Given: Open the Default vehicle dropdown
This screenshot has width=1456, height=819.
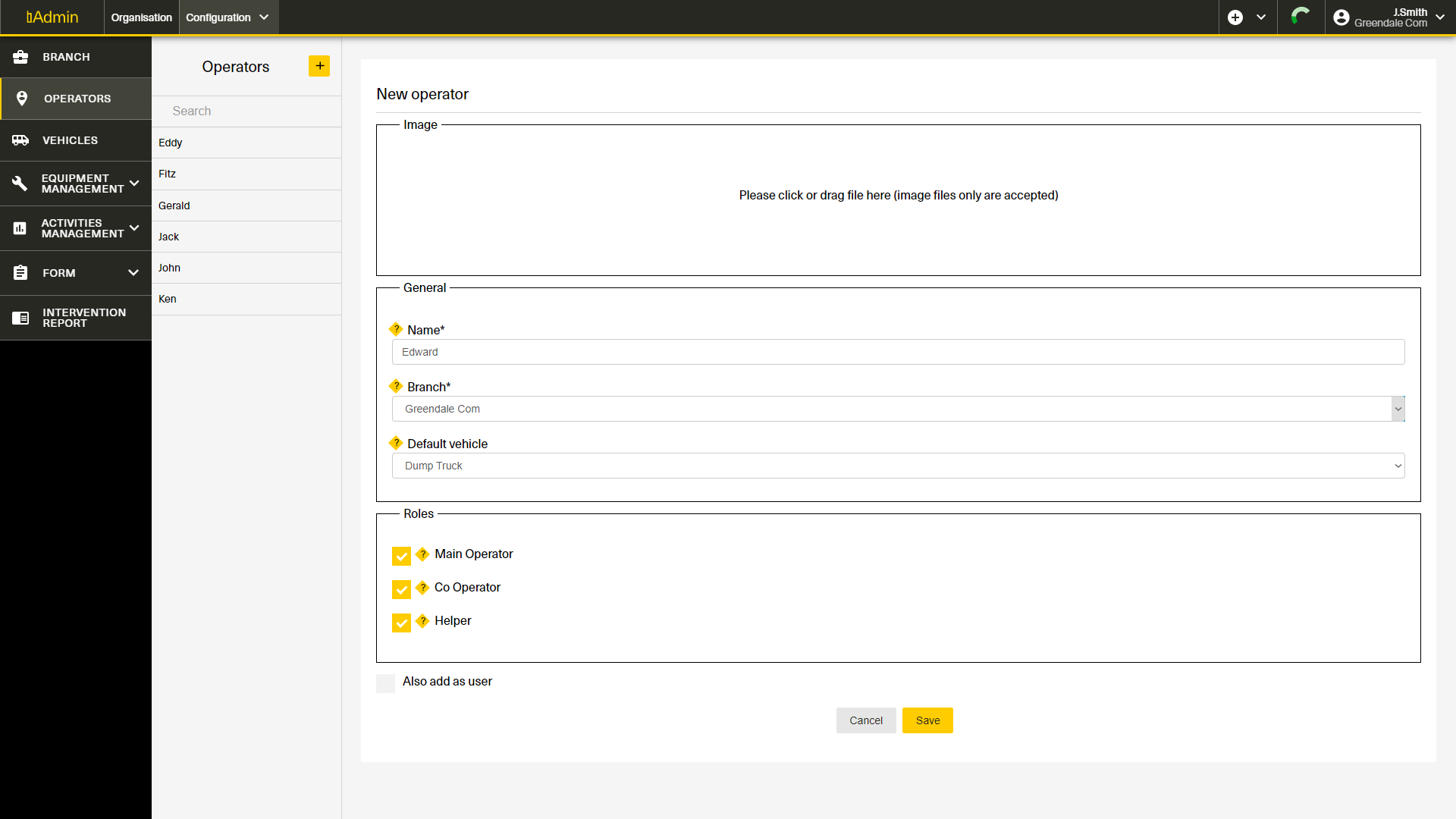Looking at the screenshot, I should coord(898,466).
